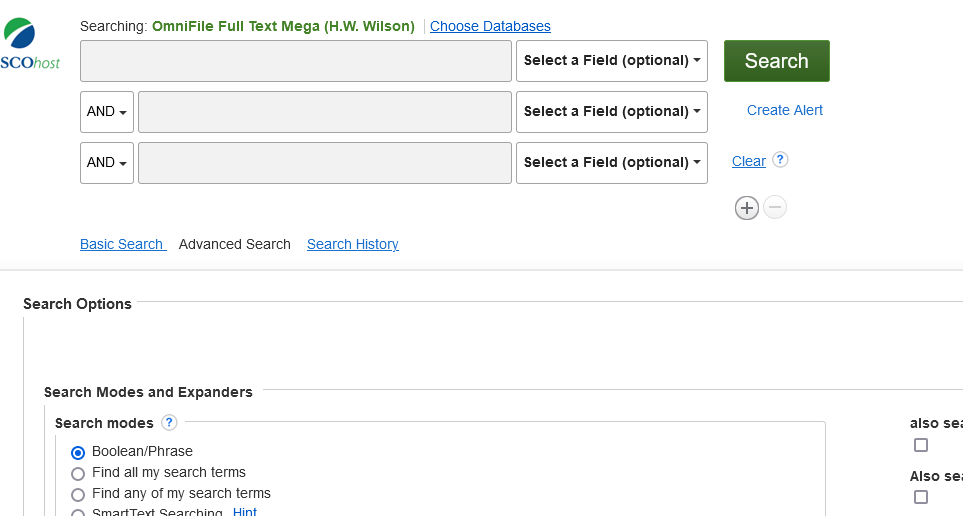Switch to Basic Search
Viewport: 963px width, 516px height.
[x=122, y=244]
